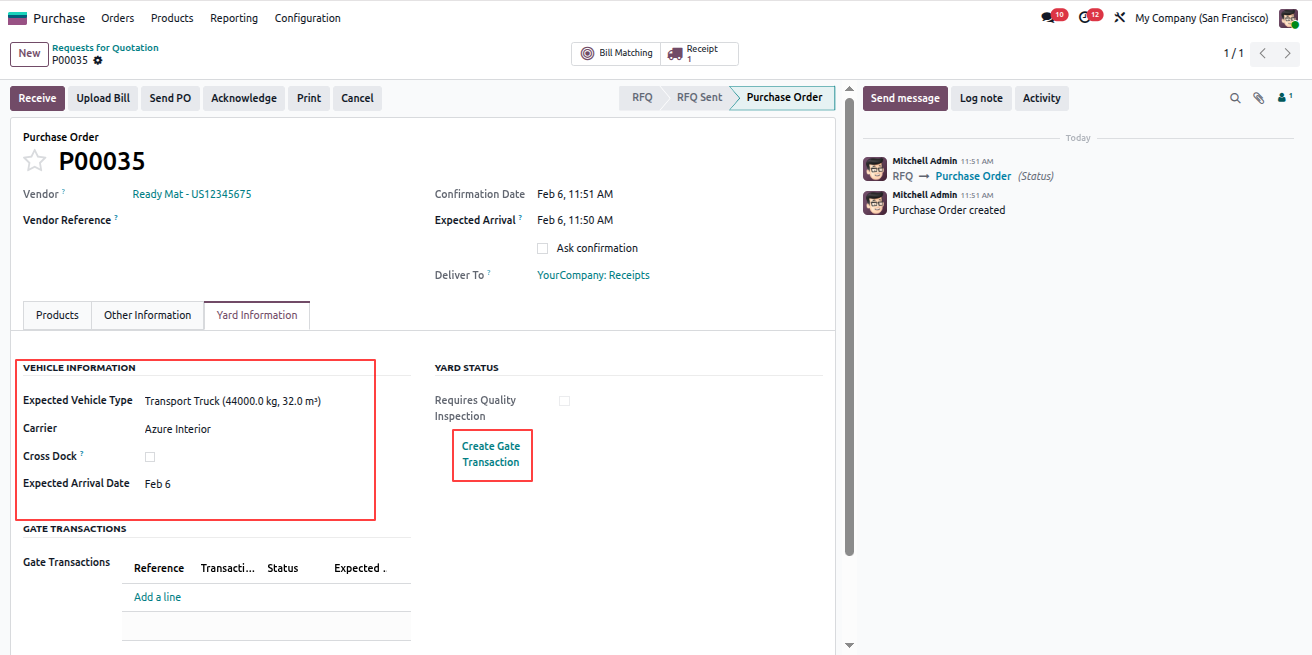Open the Carrier field Azure Interior
Screen dimensions: 1312x655
[x=276, y=429]
